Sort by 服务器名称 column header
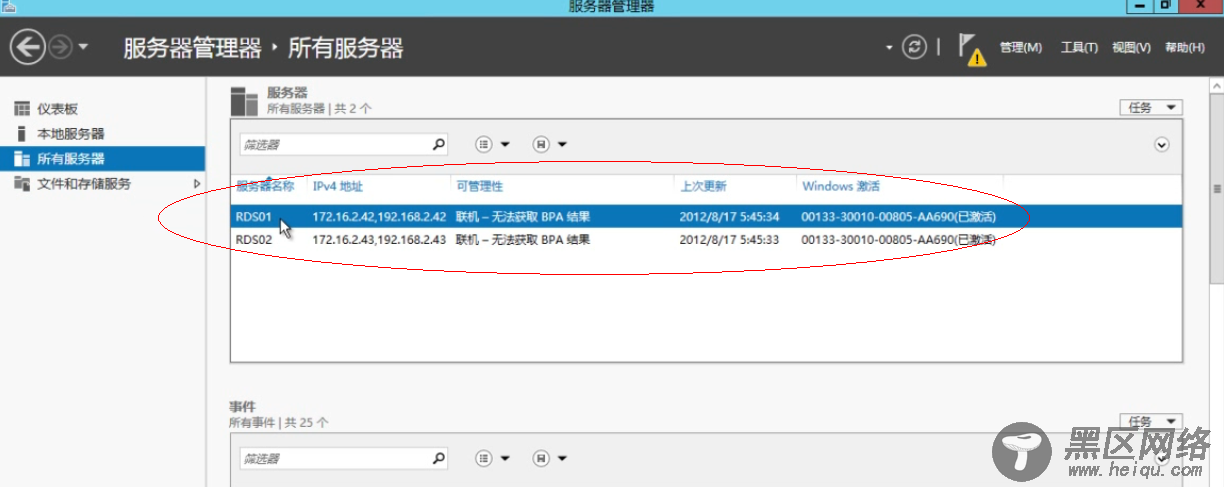 click(x=265, y=187)
